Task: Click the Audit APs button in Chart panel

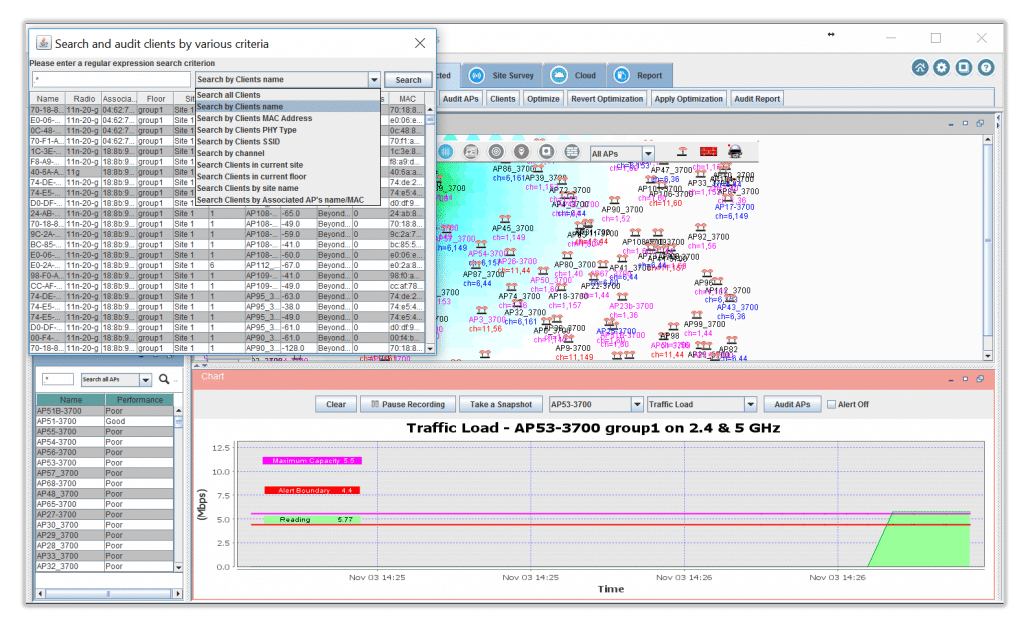Action: click(x=792, y=405)
